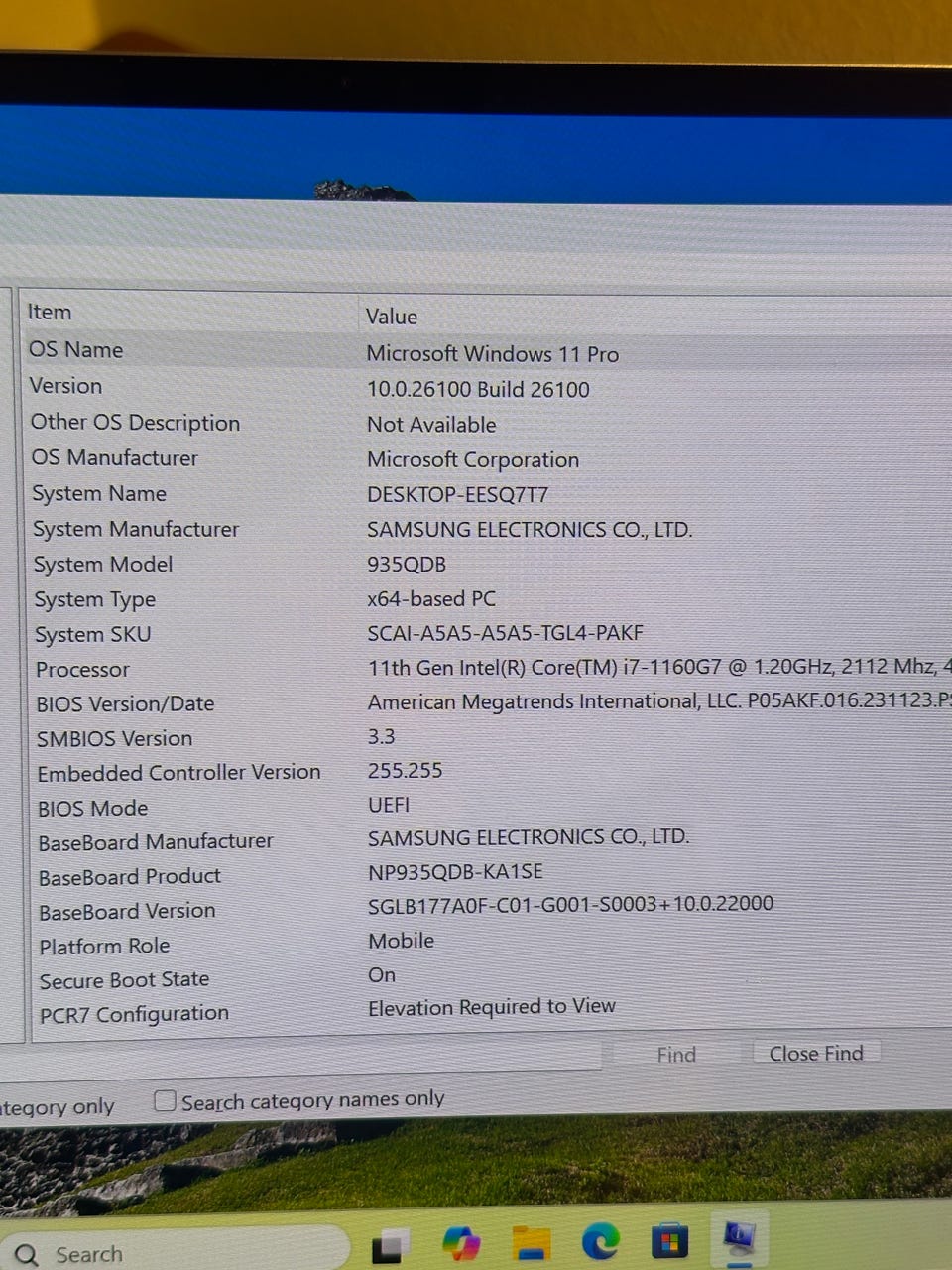952x1270 pixels.
Task: Select the System Information taskbar icon
Action: tap(740, 1237)
